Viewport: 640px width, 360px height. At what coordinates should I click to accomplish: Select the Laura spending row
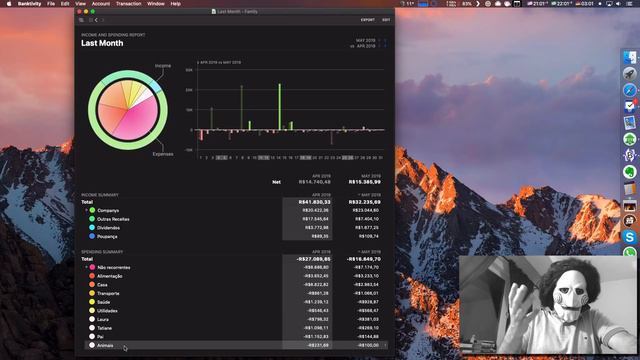pos(235,319)
